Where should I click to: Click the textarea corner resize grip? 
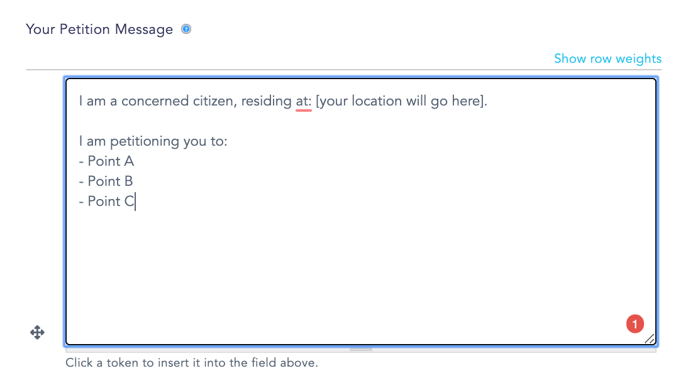coord(650,338)
